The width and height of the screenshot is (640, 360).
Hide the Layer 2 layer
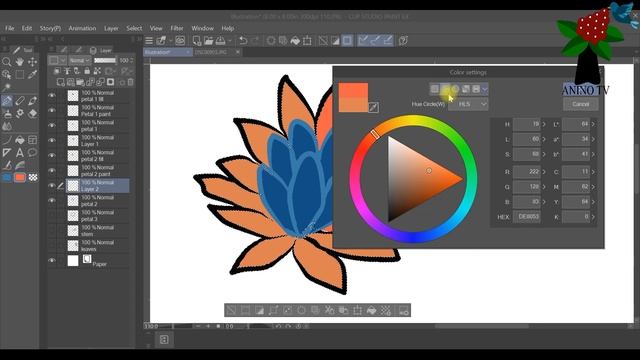pos(51,186)
